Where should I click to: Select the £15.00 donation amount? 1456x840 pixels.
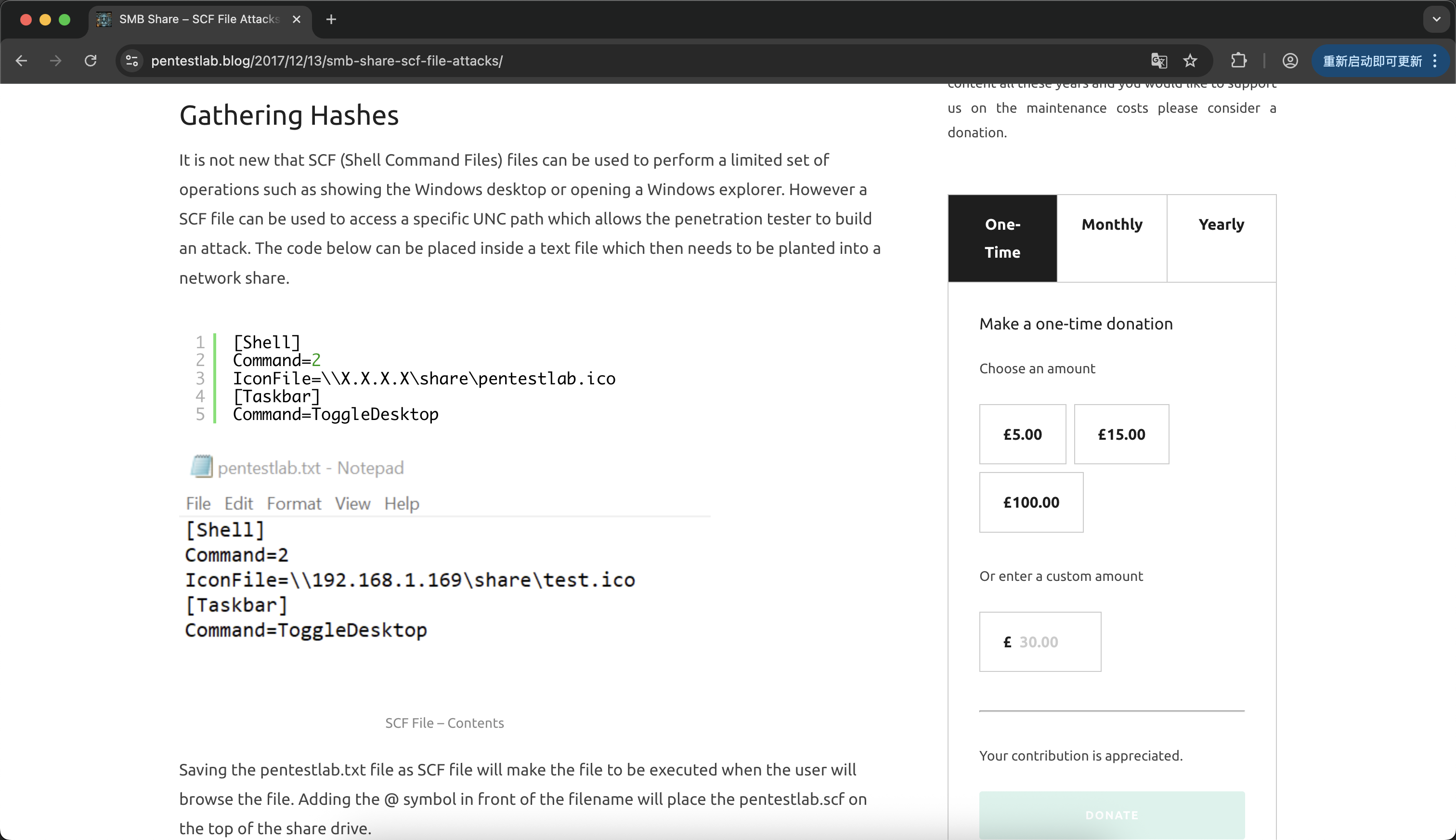tap(1121, 434)
